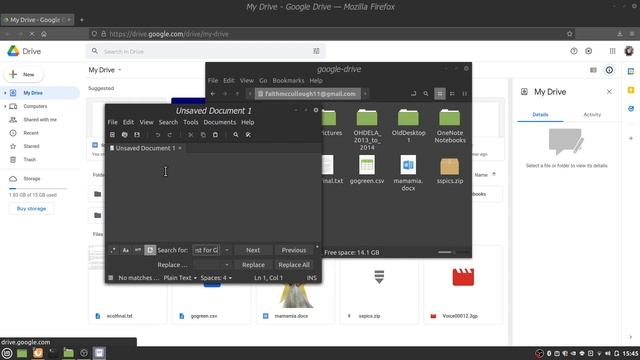640x360 pixels.
Task: Click Search in Drive field
Action: point(204,51)
